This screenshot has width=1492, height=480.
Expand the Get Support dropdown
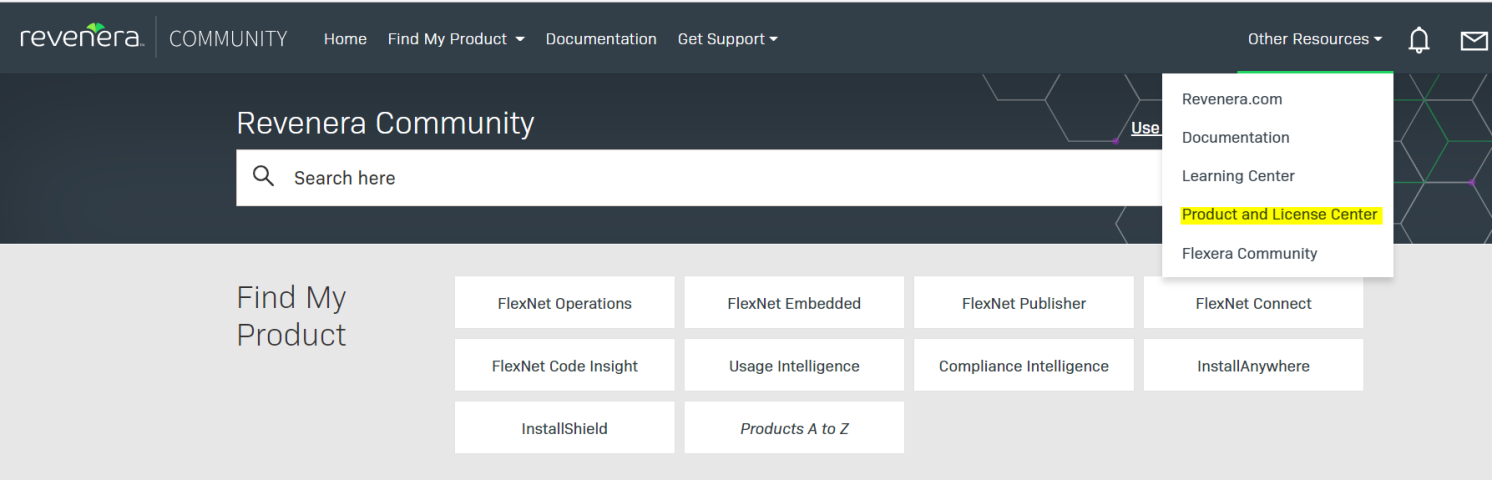click(x=727, y=39)
